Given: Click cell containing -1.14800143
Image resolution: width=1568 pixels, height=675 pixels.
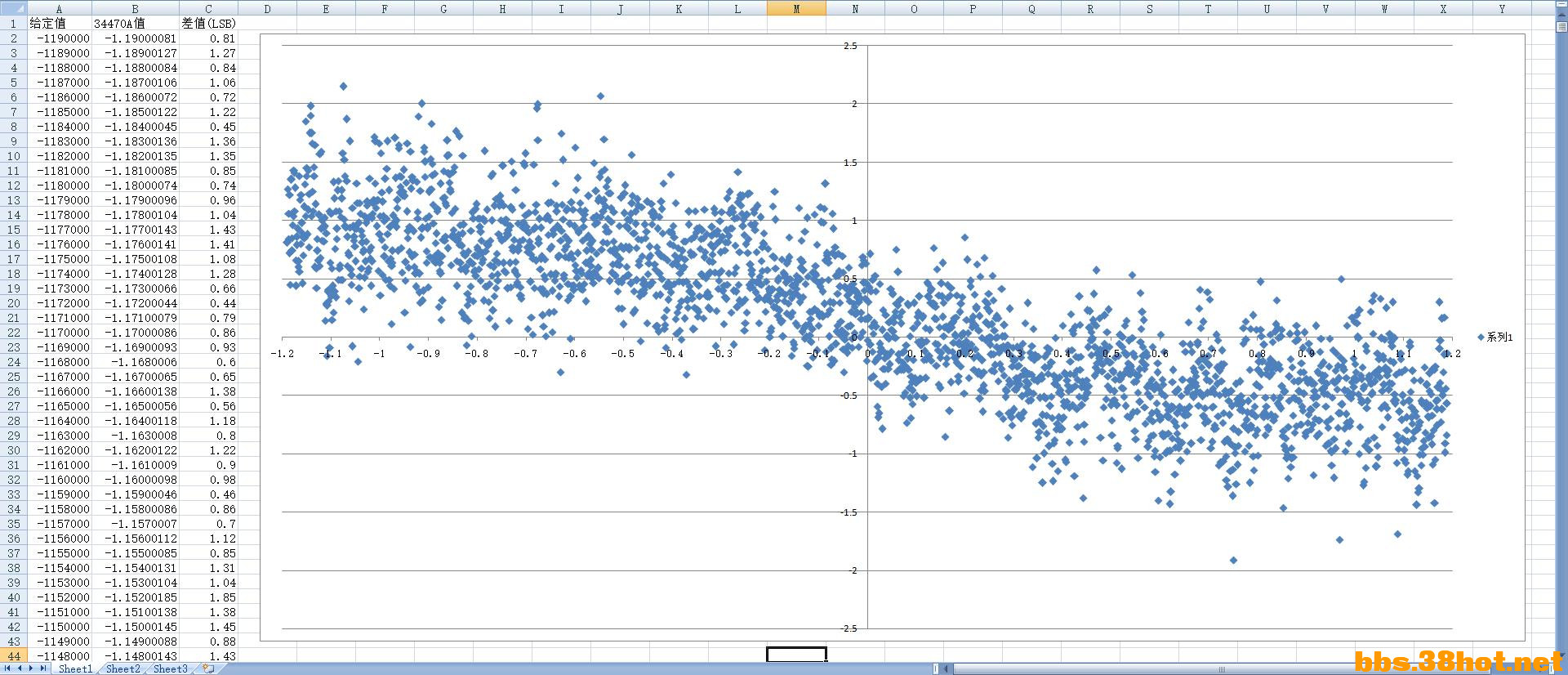Looking at the screenshot, I should coord(135,656).
